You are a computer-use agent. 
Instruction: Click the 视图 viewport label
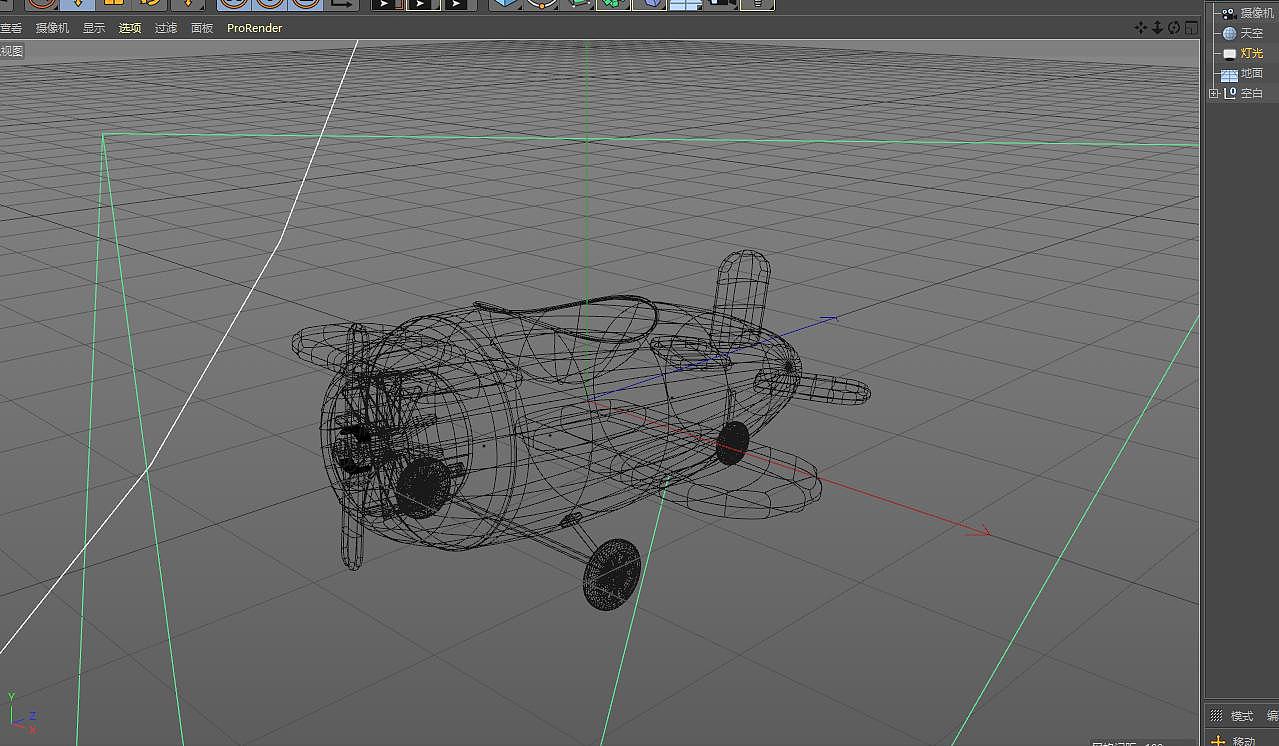pos(11,51)
